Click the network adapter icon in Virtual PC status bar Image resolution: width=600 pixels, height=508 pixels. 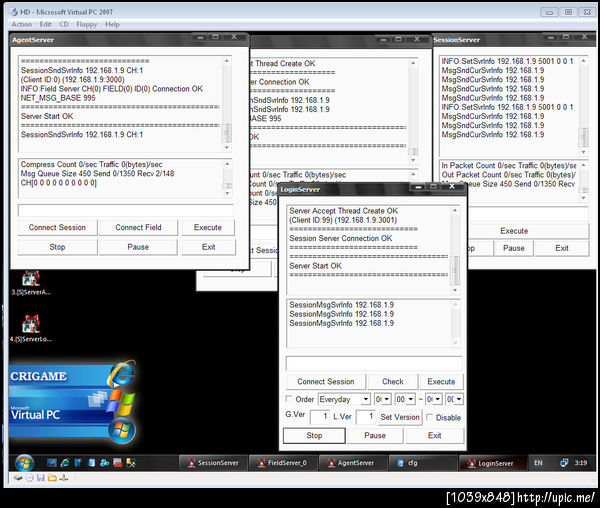[64, 478]
